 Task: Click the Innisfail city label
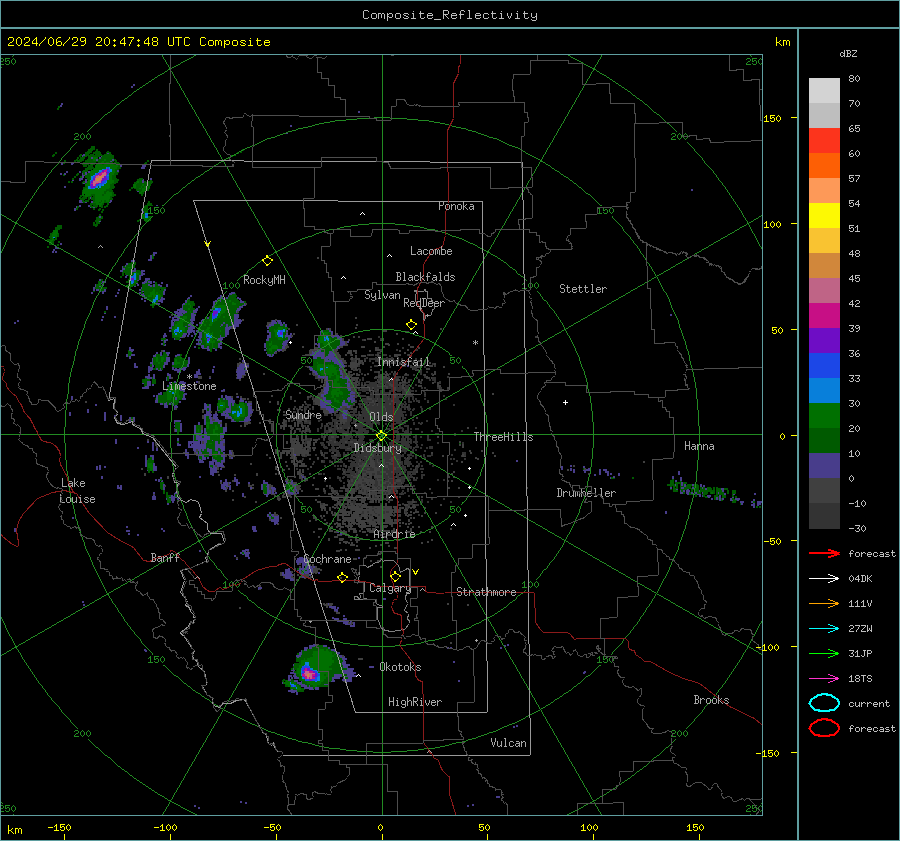click(x=403, y=362)
